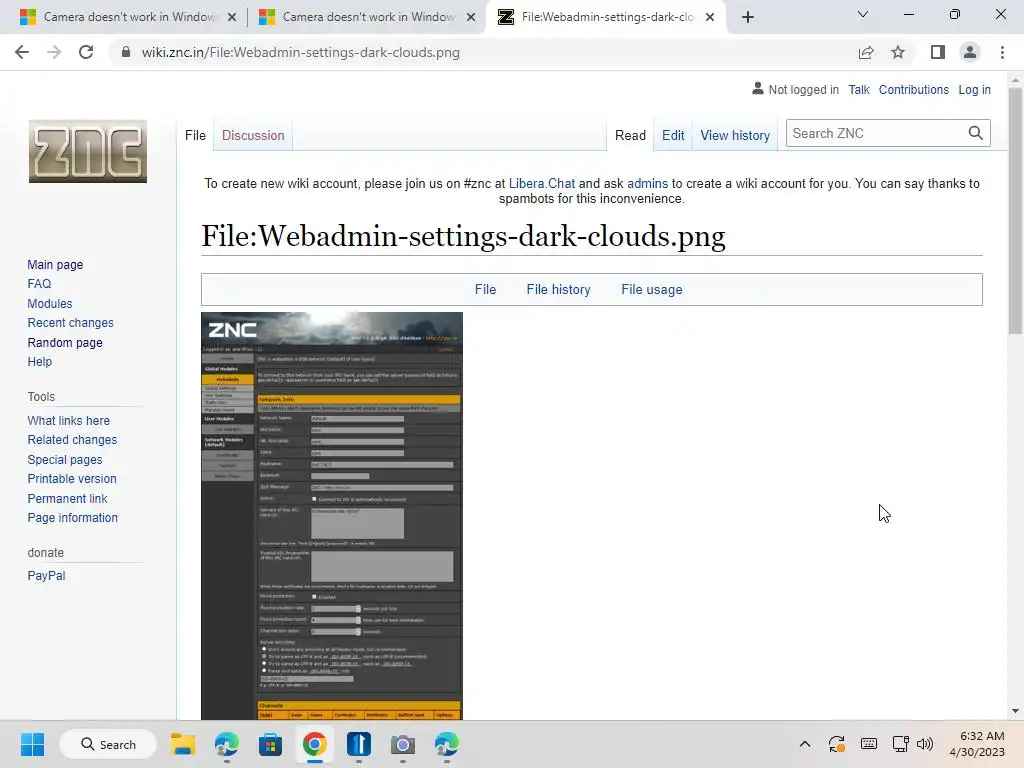Screen dimensions: 1024x768
Task: Expand the tab search chevron
Action: pos(863,14)
